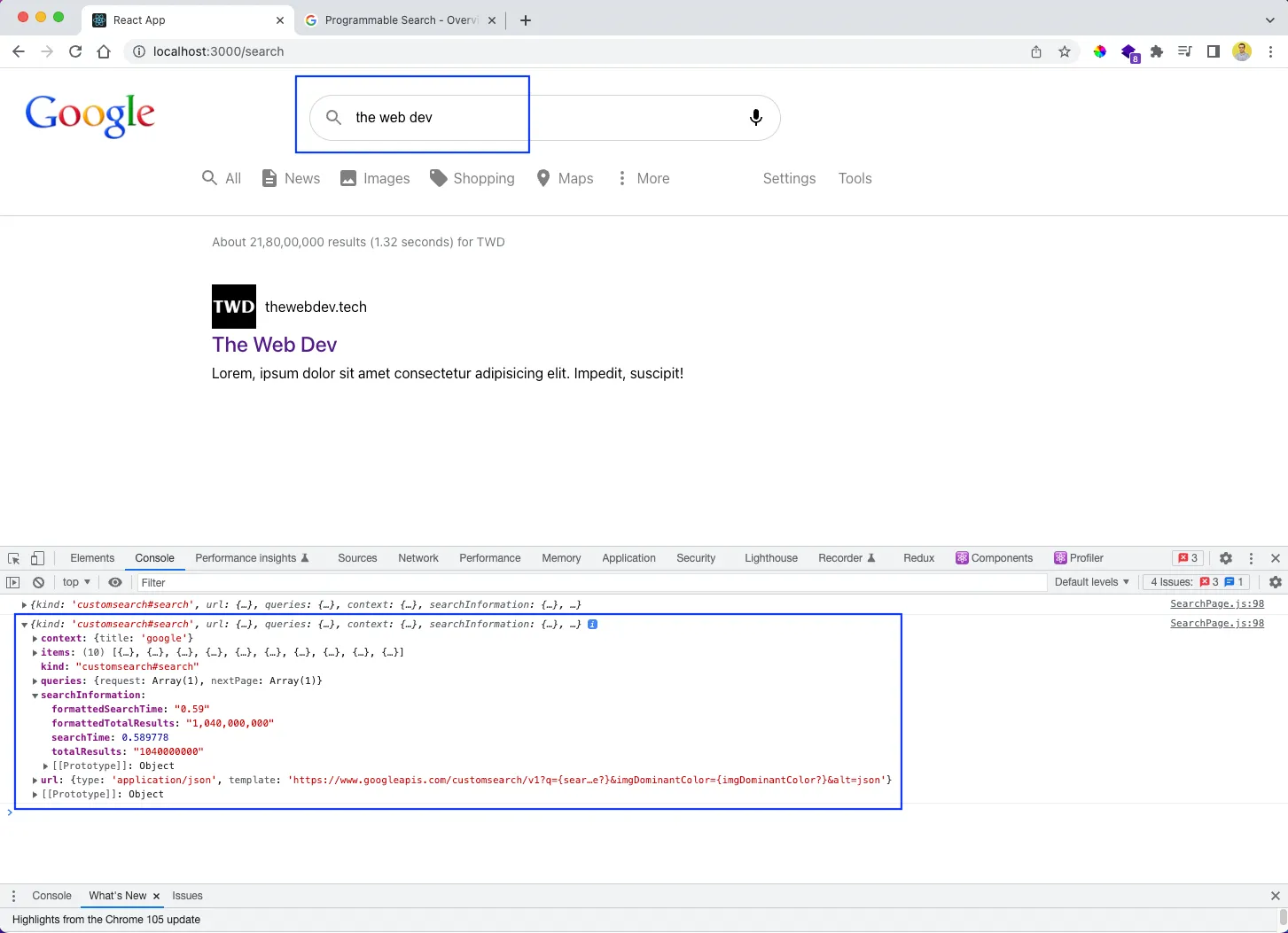Collapse the expanded customsearch log object
Screen dimensions: 1288x933
pos(24,625)
